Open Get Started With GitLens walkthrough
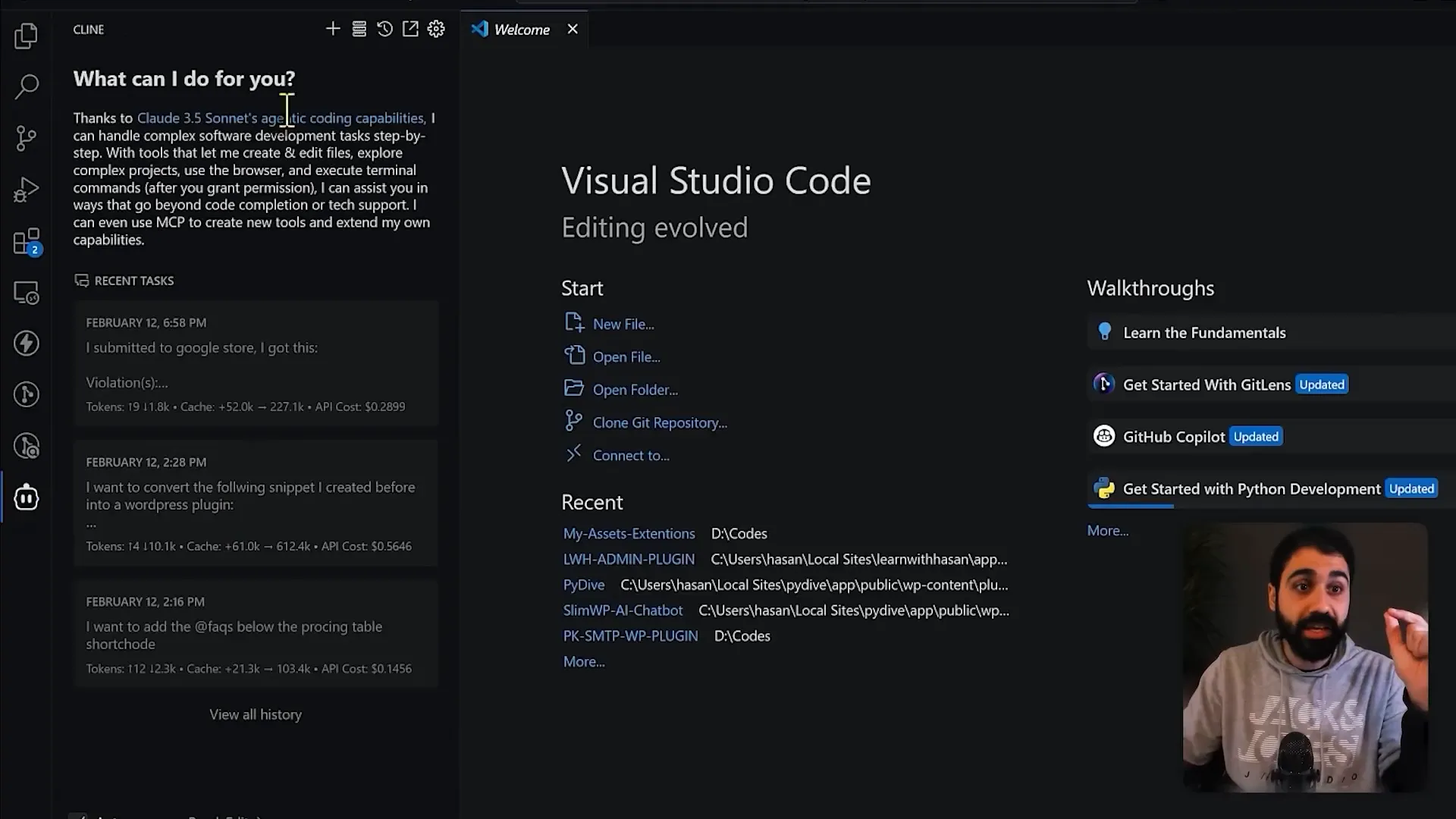This screenshot has width=1456, height=819. [1271, 385]
